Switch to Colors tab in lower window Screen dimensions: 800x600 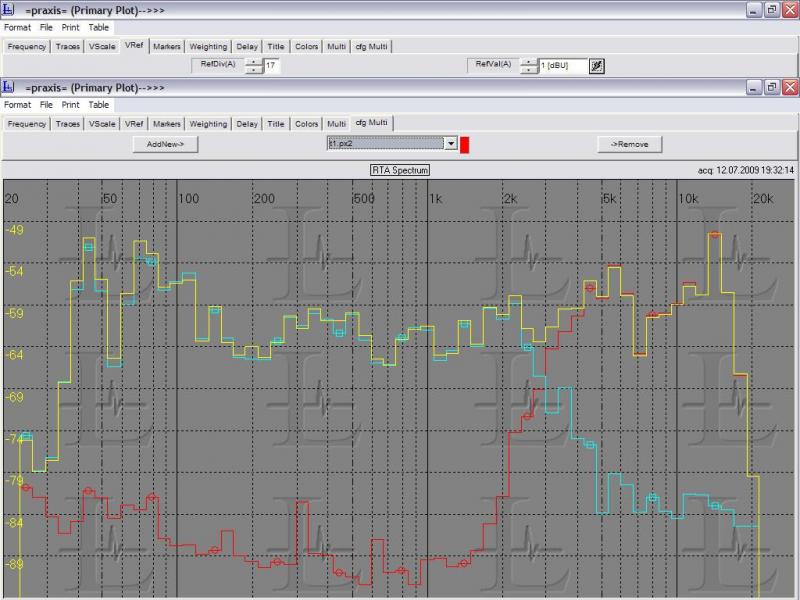(x=307, y=124)
